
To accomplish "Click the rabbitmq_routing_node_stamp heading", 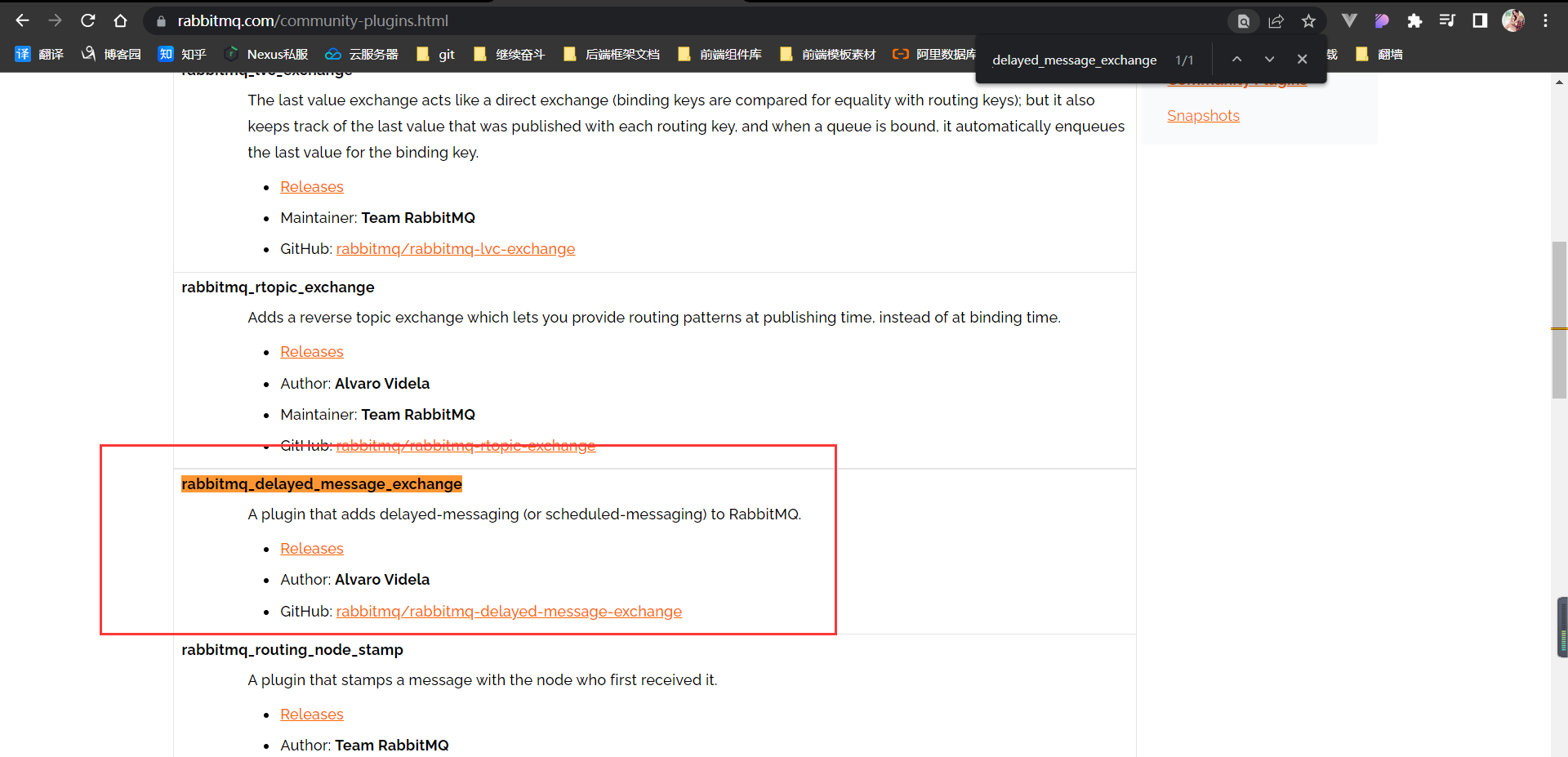I will pyautogui.click(x=292, y=650).
